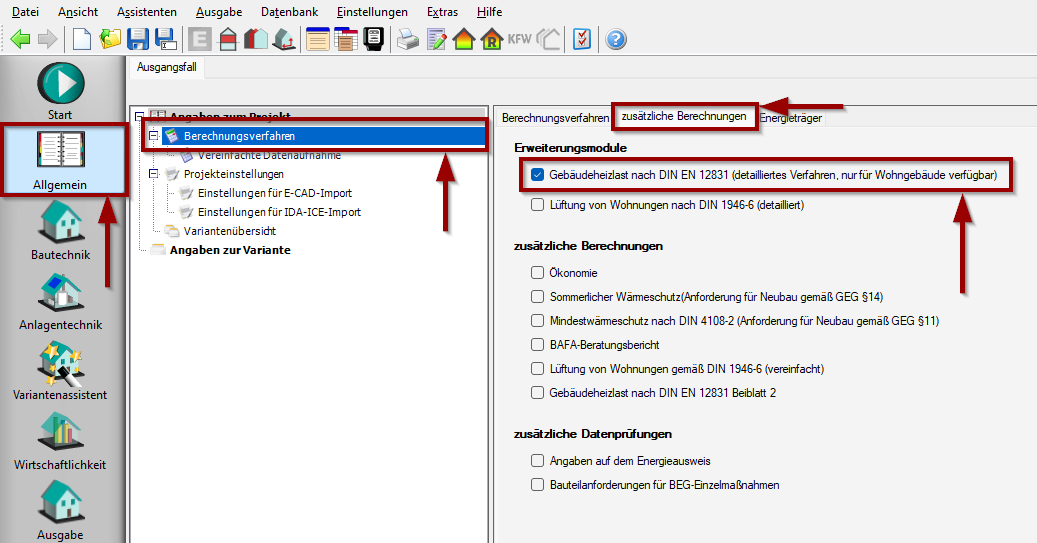The width and height of the screenshot is (1037, 543).
Task: Collapse the Angaben zum Projekt node
Action: 140,117
